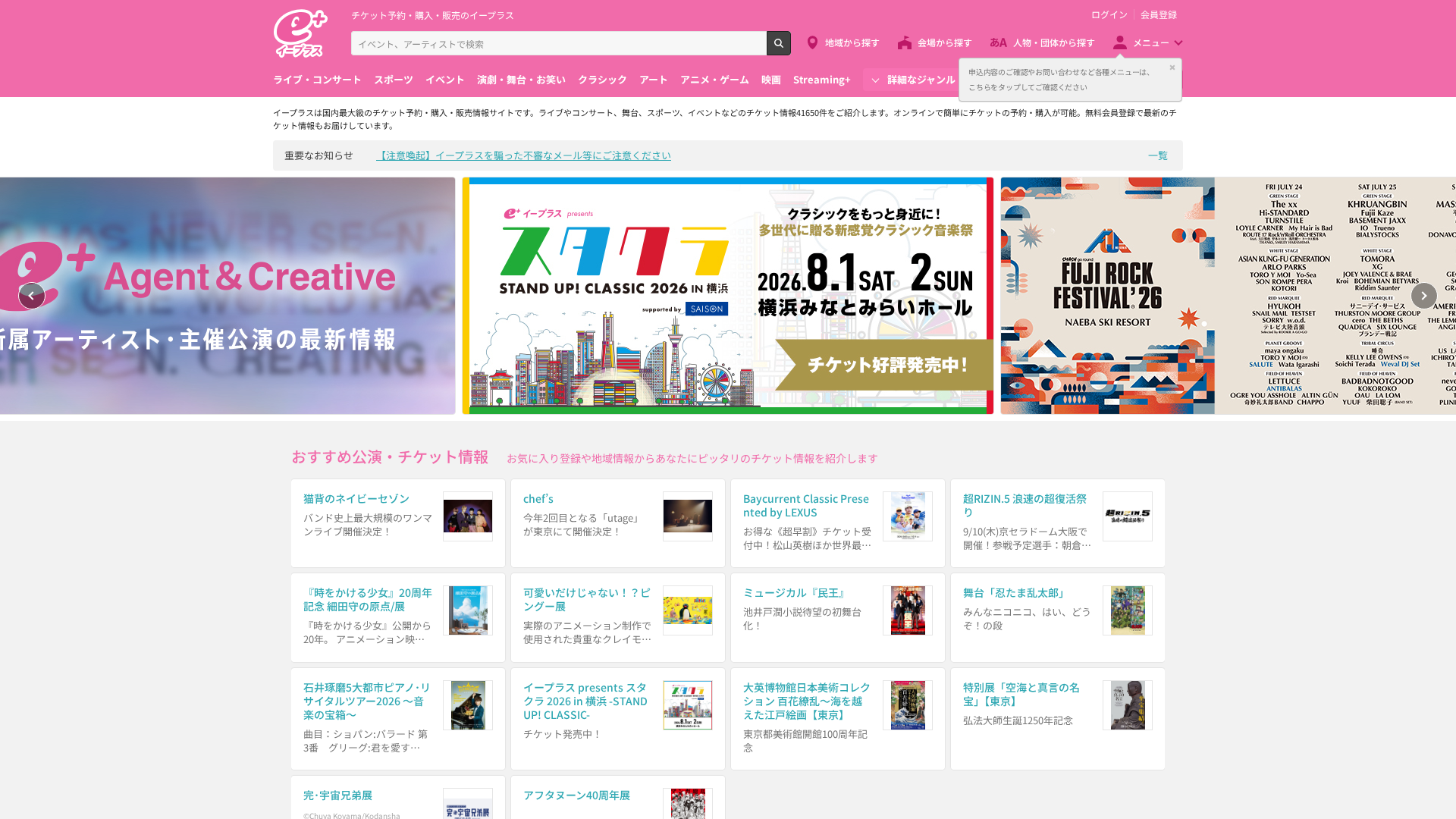Open 大英博物館日本美術コレクション link

point(807,701)
